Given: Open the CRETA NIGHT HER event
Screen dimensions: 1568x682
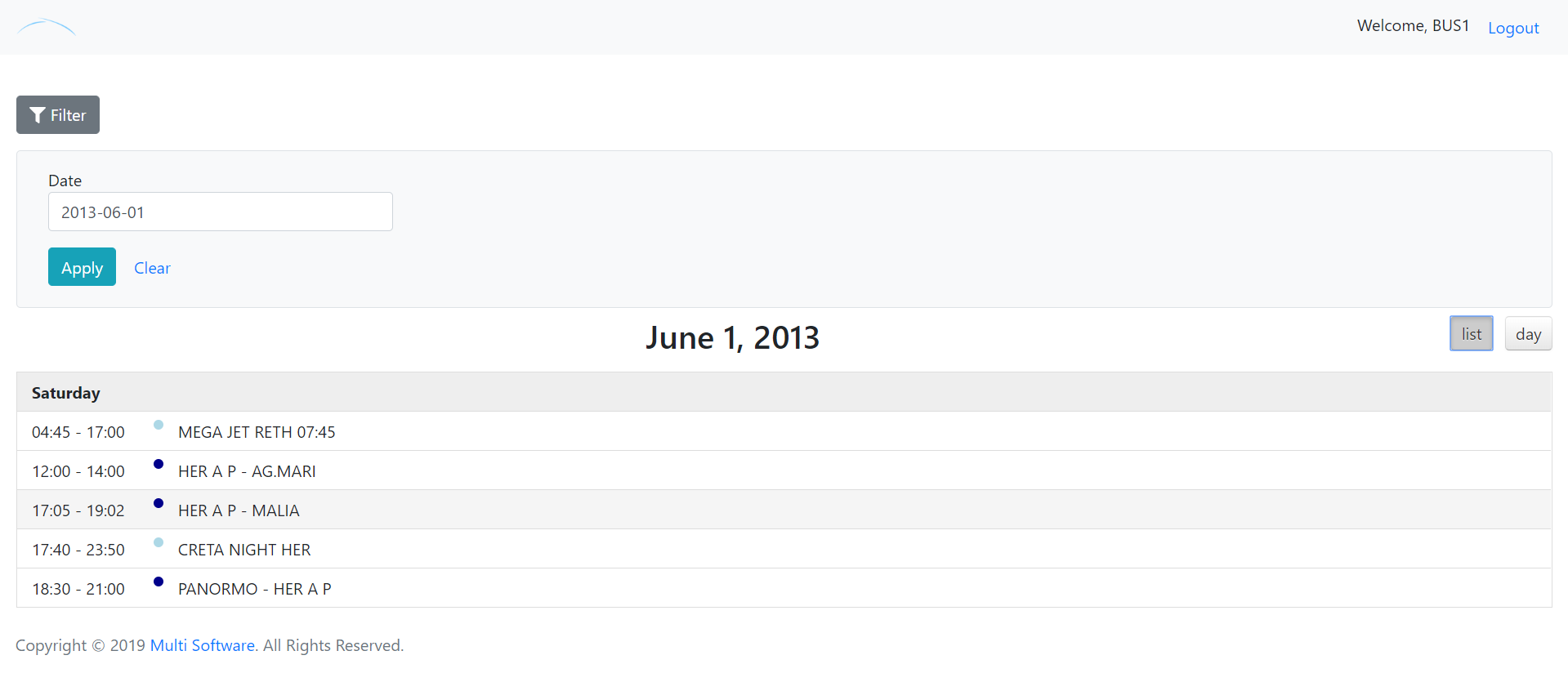Looking at the screenshot, I should tap(244, 550).
